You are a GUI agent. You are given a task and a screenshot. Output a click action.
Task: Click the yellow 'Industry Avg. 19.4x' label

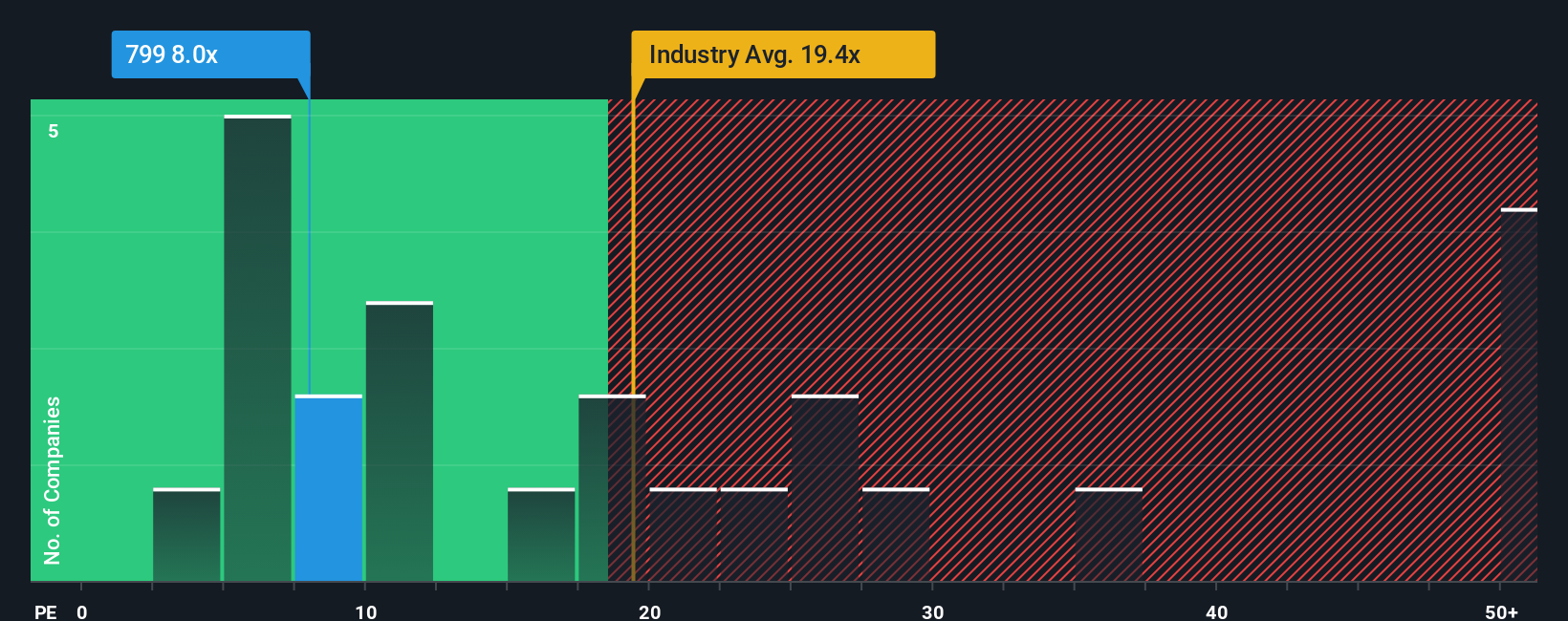point(783,54)
